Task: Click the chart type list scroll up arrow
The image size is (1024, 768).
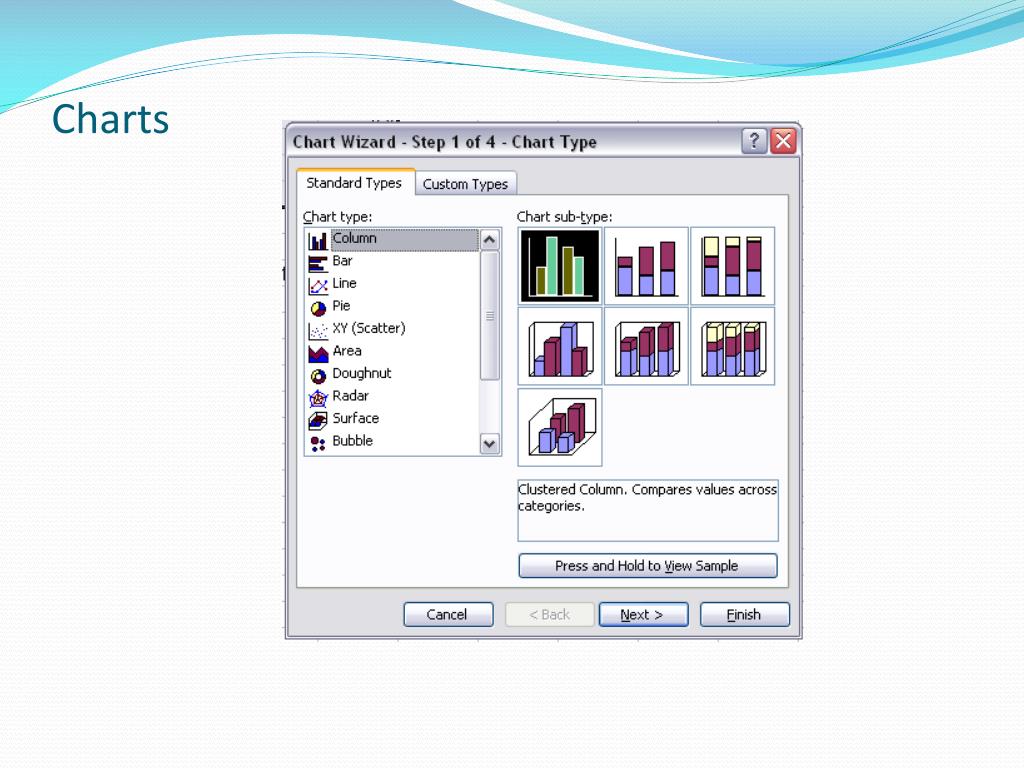Action: (x=489, y=240)
